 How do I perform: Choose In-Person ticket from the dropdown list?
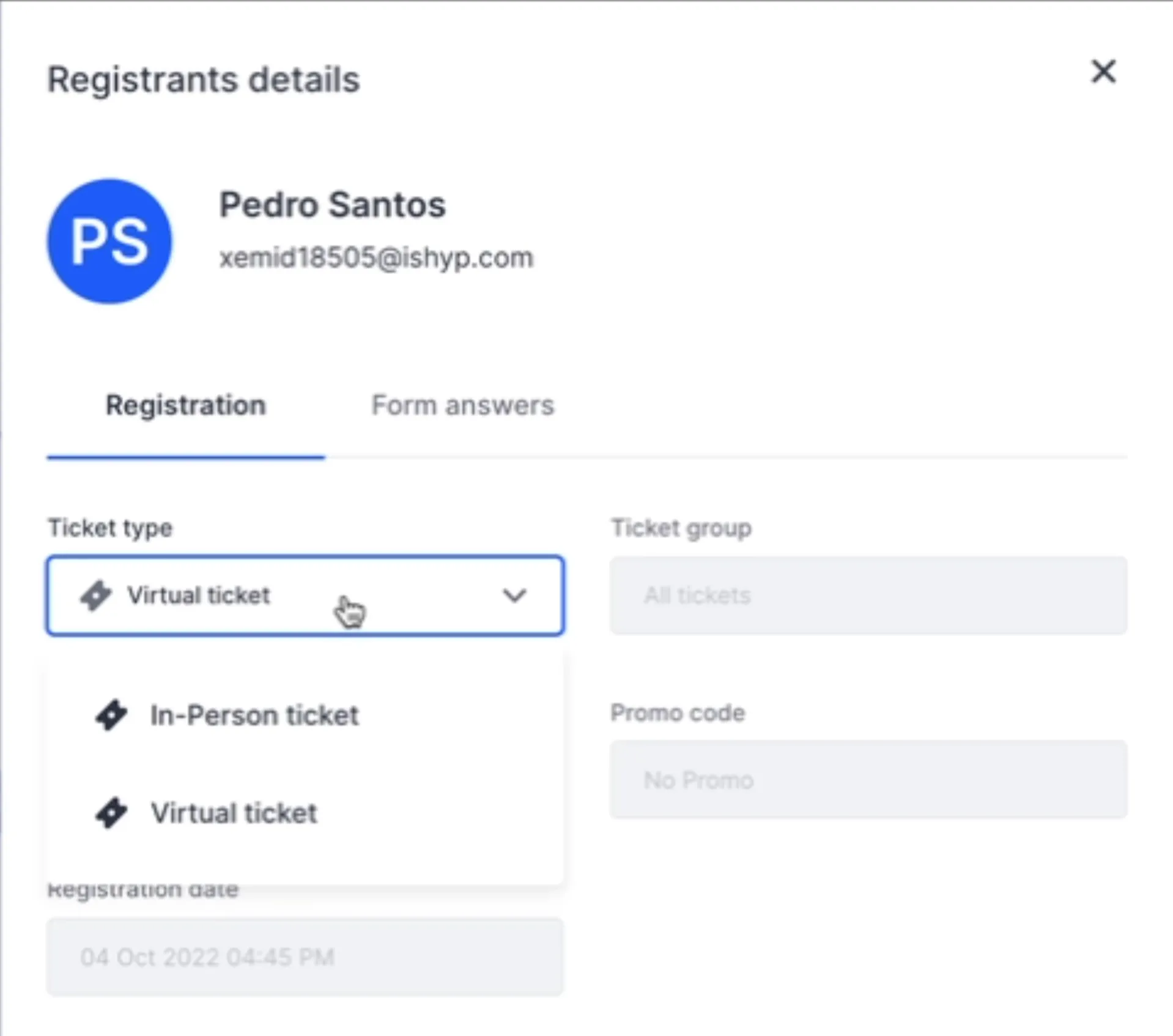(254, 715)
